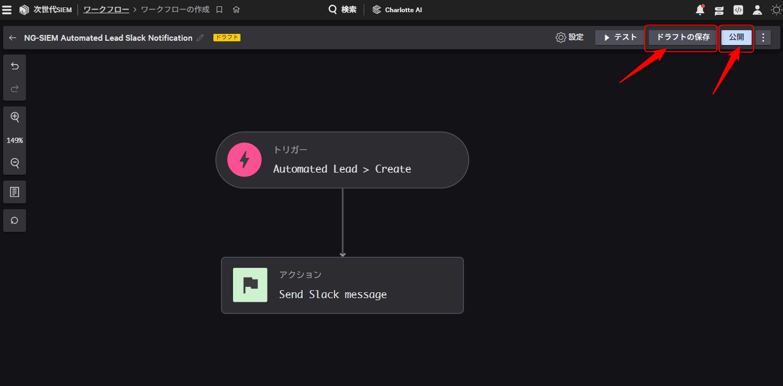Run the workflow with テスト button
Viewport: 783px width, 386px height.
pyautogui.click(x=619, y=37)
